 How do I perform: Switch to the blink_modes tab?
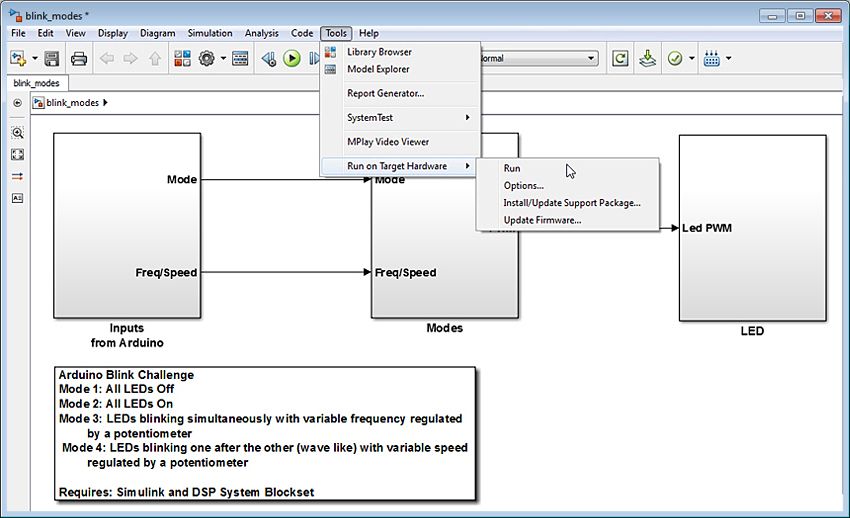(x=36, y=83)
